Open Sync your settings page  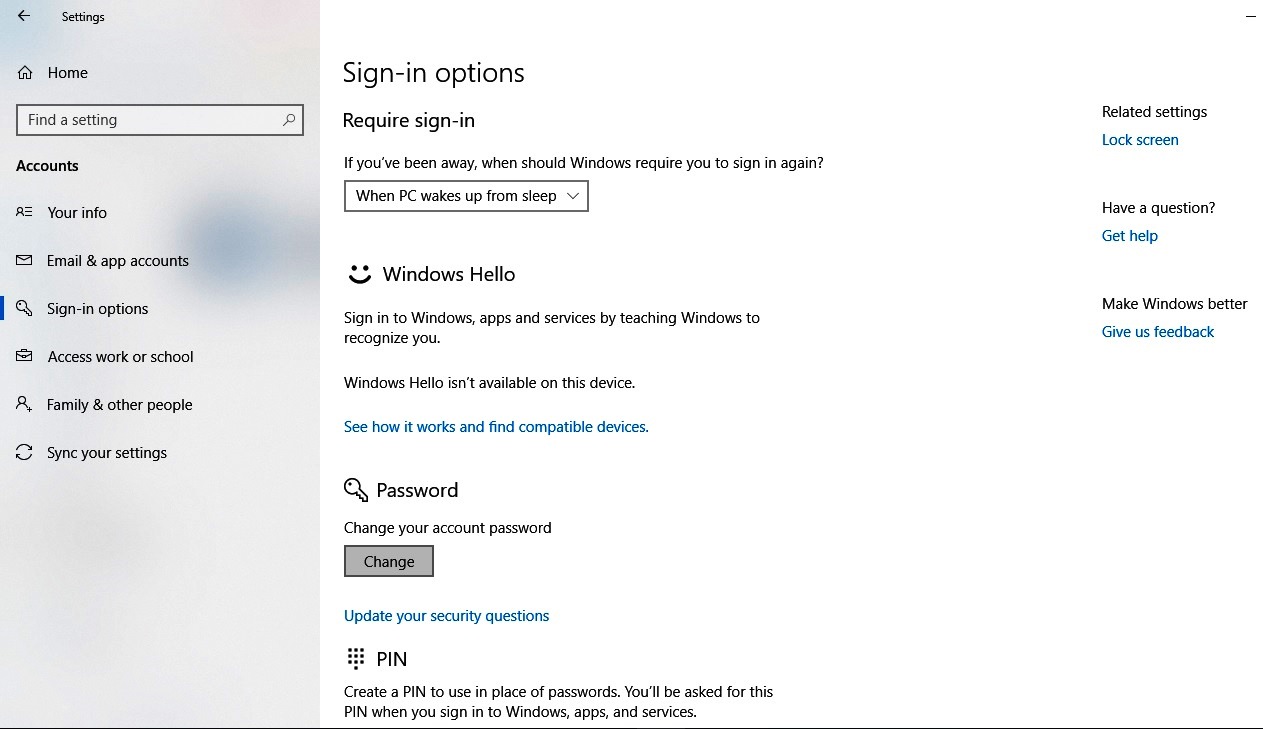coord(107,453)
